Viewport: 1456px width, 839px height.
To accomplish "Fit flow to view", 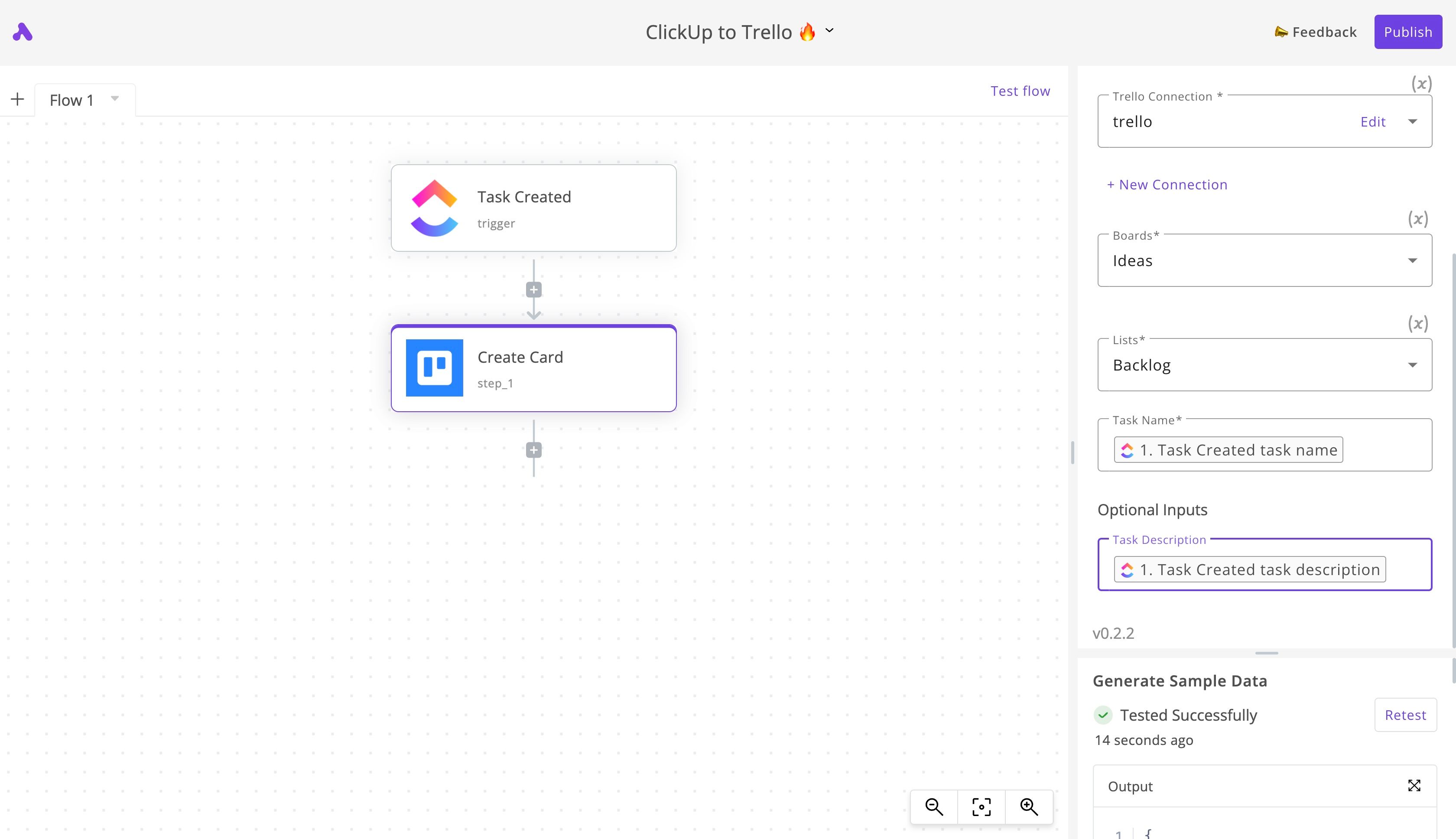I will (x=981, y=807).
